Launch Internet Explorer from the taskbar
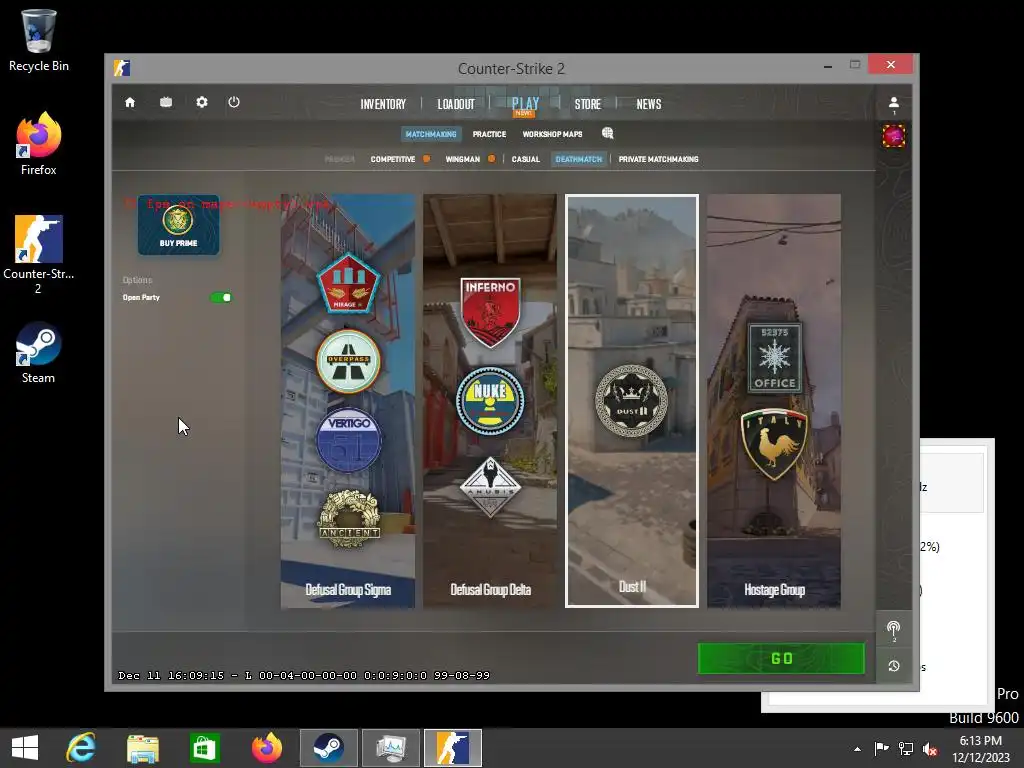The height and width of the screenshot is (768, 1024). [81, 748]
